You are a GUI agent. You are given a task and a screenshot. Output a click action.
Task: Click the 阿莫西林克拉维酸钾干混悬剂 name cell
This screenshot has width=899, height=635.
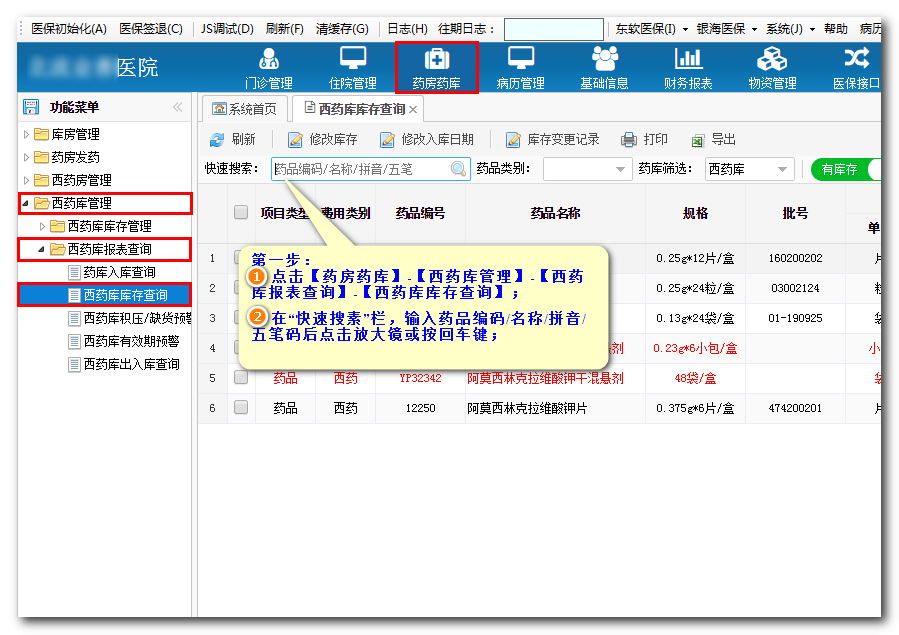(555, 378)
